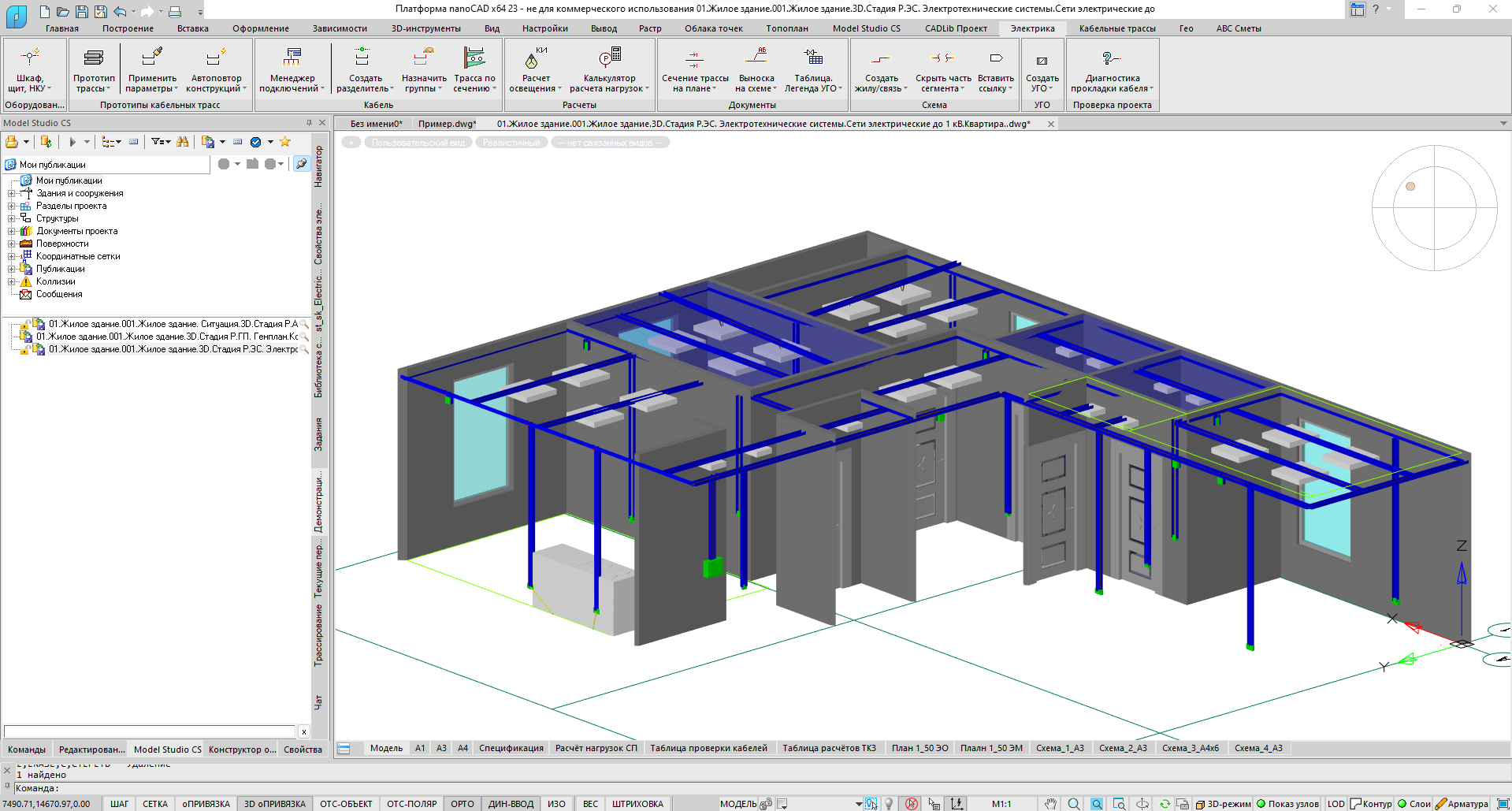Screen dimensions: 1512x811
Task: Click the create cable separator icon
Action: (362, 58)
